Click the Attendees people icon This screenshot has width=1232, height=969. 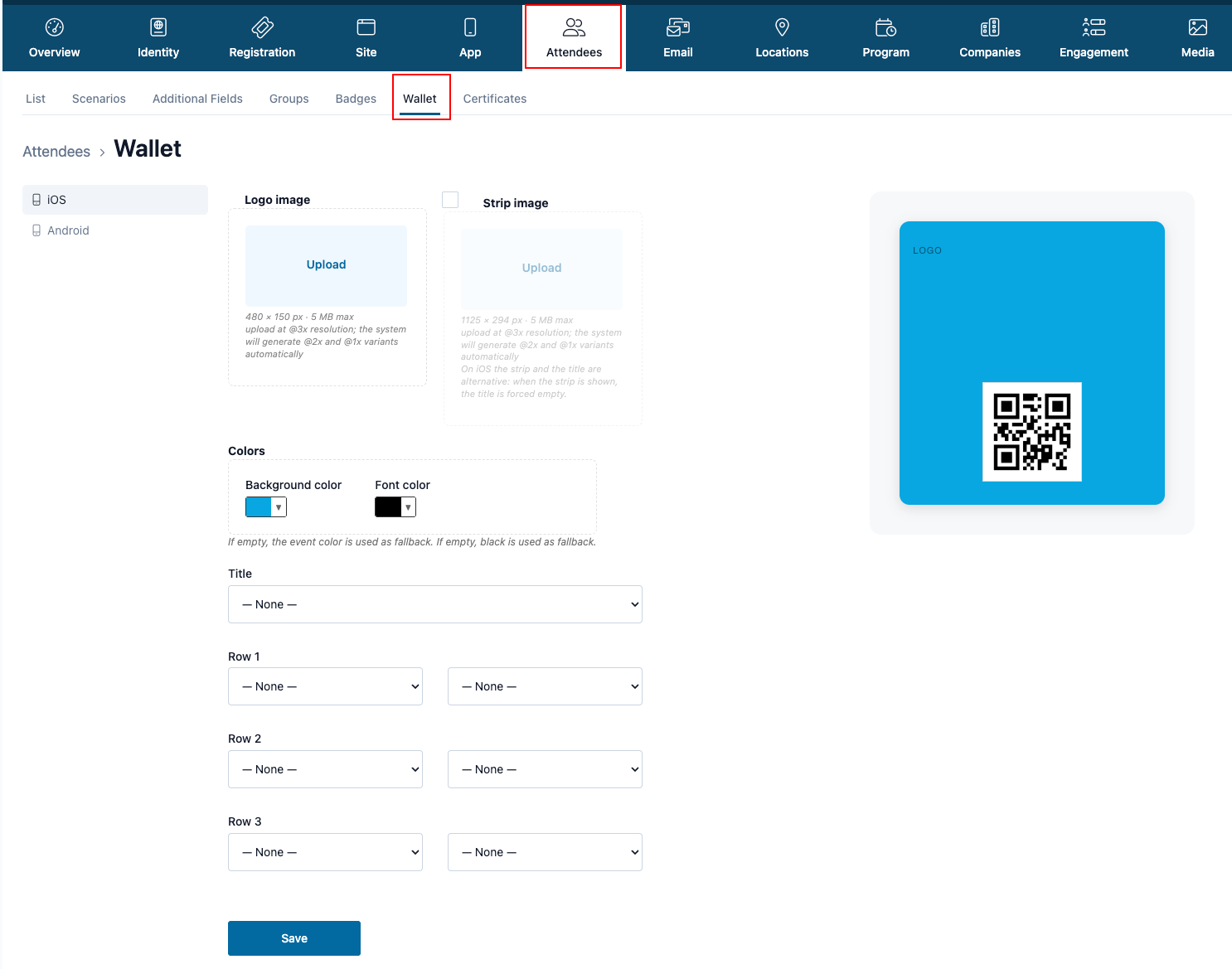click(574, 27)
